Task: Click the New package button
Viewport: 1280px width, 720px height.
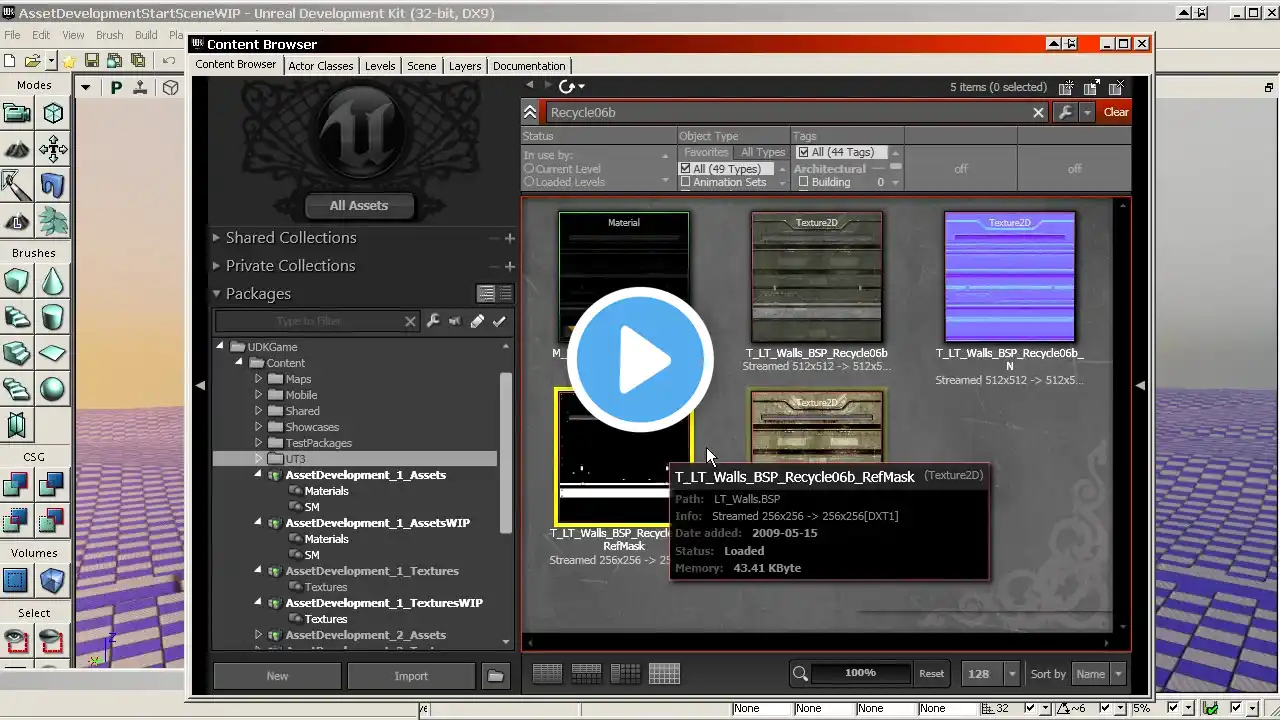Action: click(277, 676)
